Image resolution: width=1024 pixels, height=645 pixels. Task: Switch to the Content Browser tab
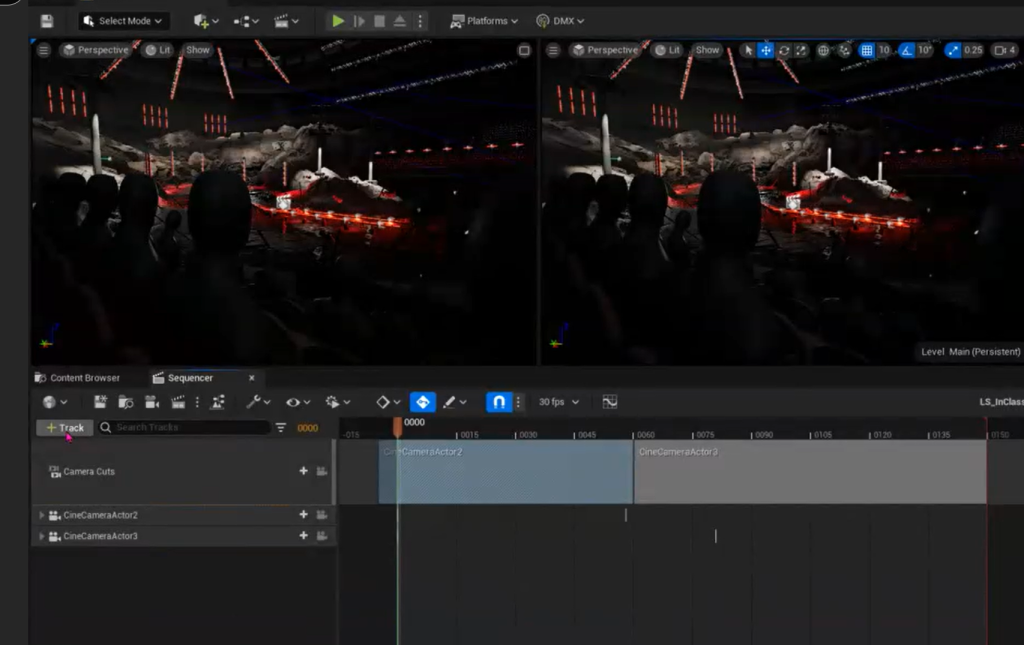[x=77, y=378]
